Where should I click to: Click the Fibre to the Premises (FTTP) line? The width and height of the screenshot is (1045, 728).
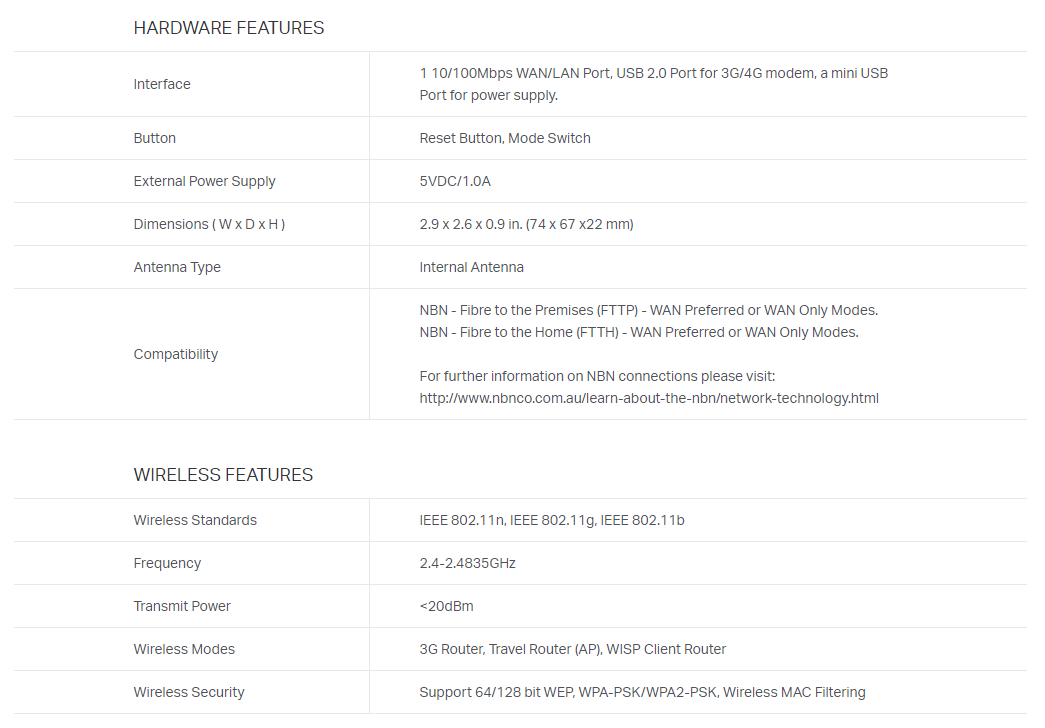pos(648,310)
